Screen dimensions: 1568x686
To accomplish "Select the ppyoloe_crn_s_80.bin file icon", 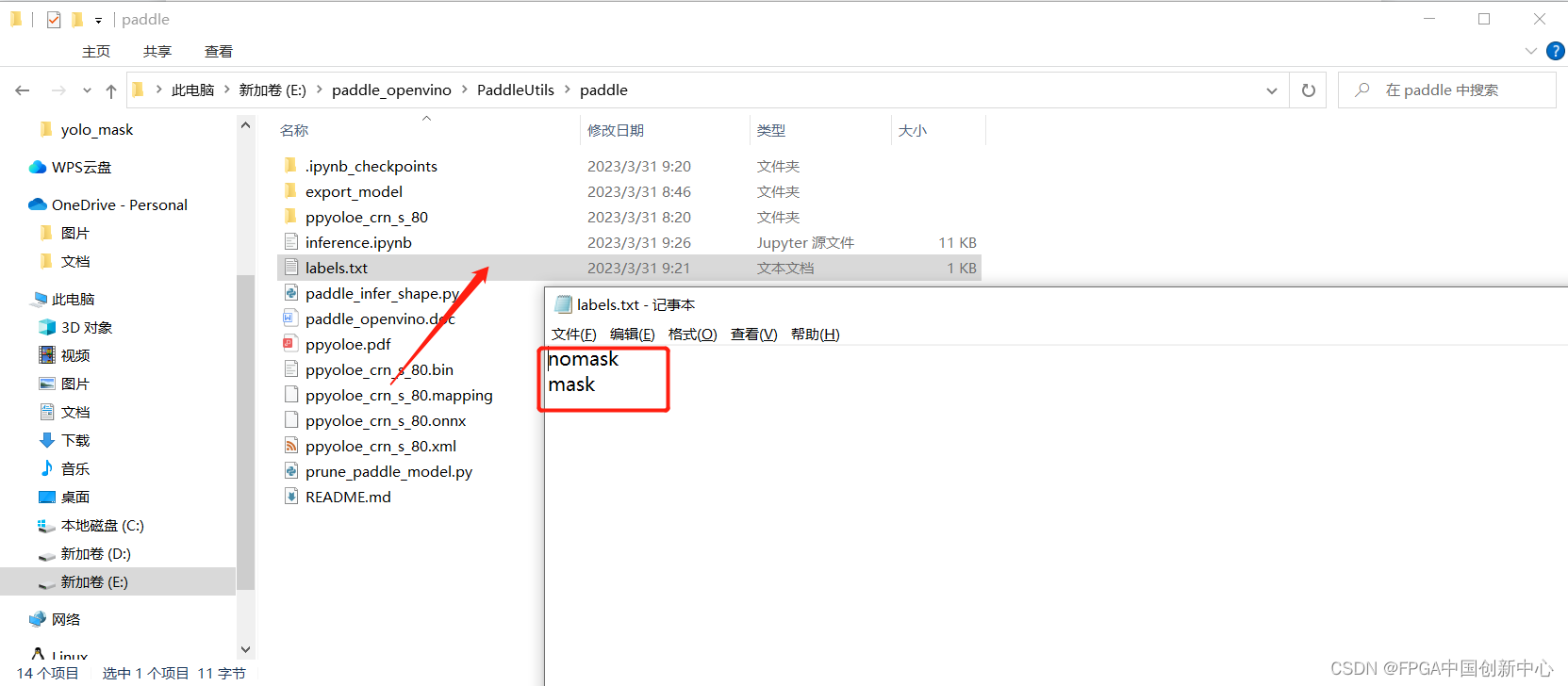I will [291, 369].
